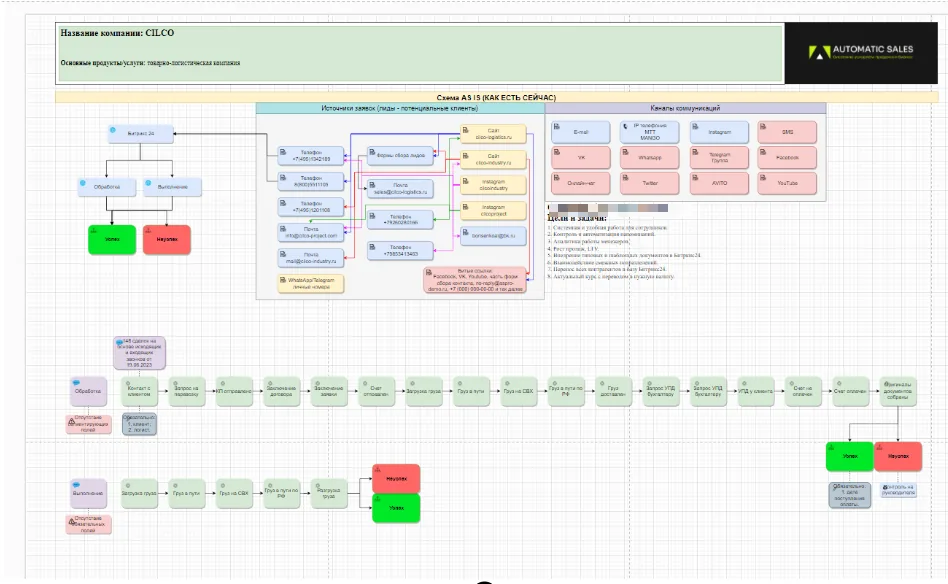Select the 'Отсутствие сегментирующих полей' warning note

point(88,424)
